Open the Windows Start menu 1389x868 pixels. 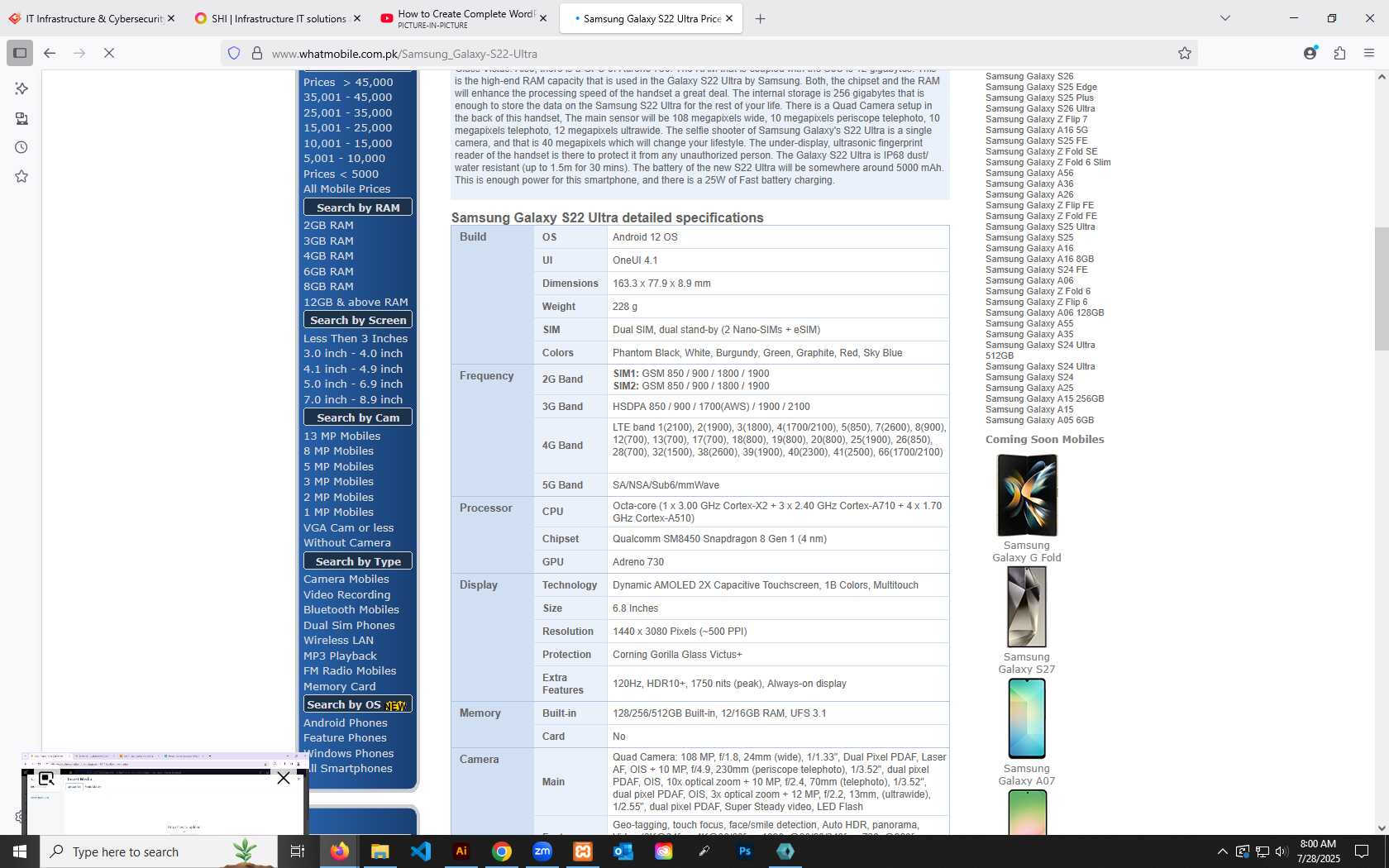(x=20, y=851)
